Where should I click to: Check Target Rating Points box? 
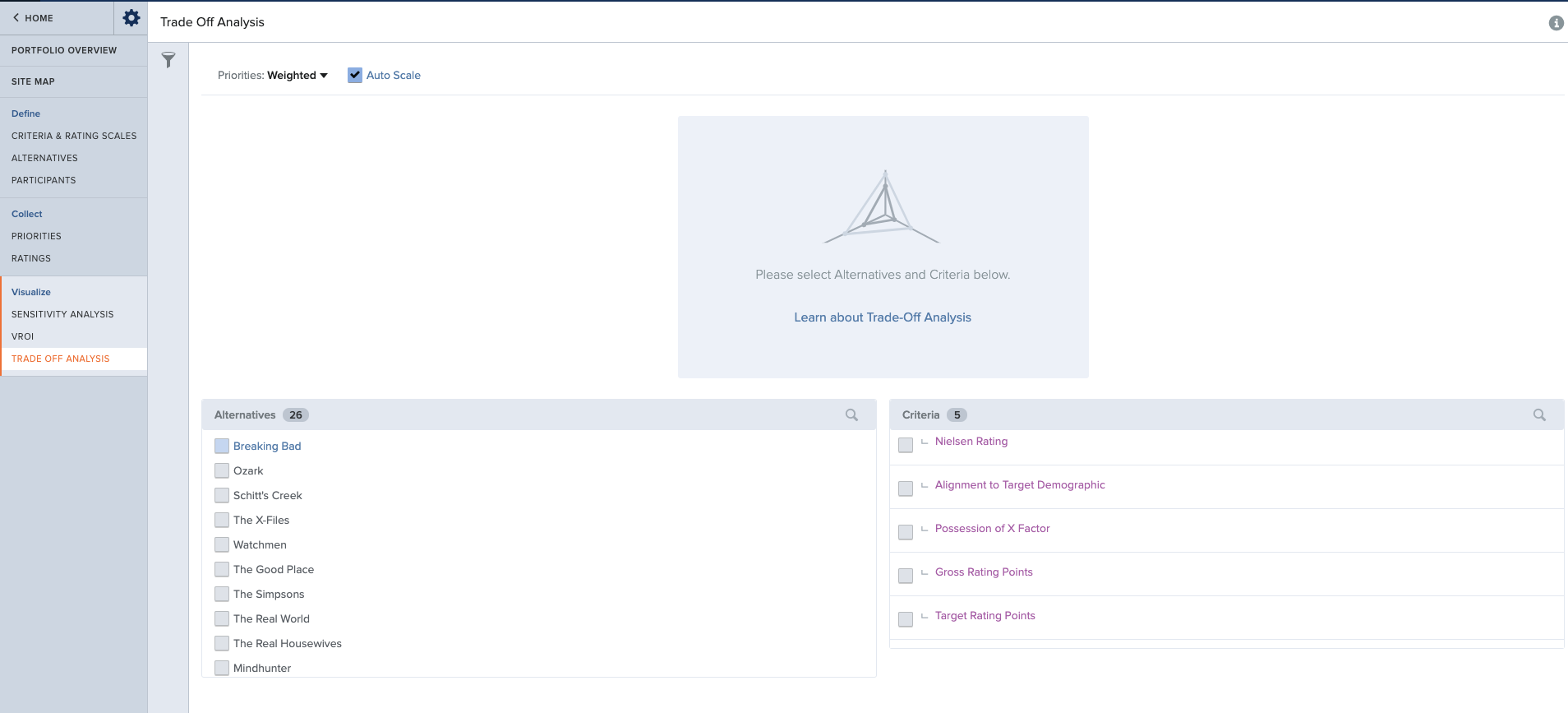click(906, 619)
